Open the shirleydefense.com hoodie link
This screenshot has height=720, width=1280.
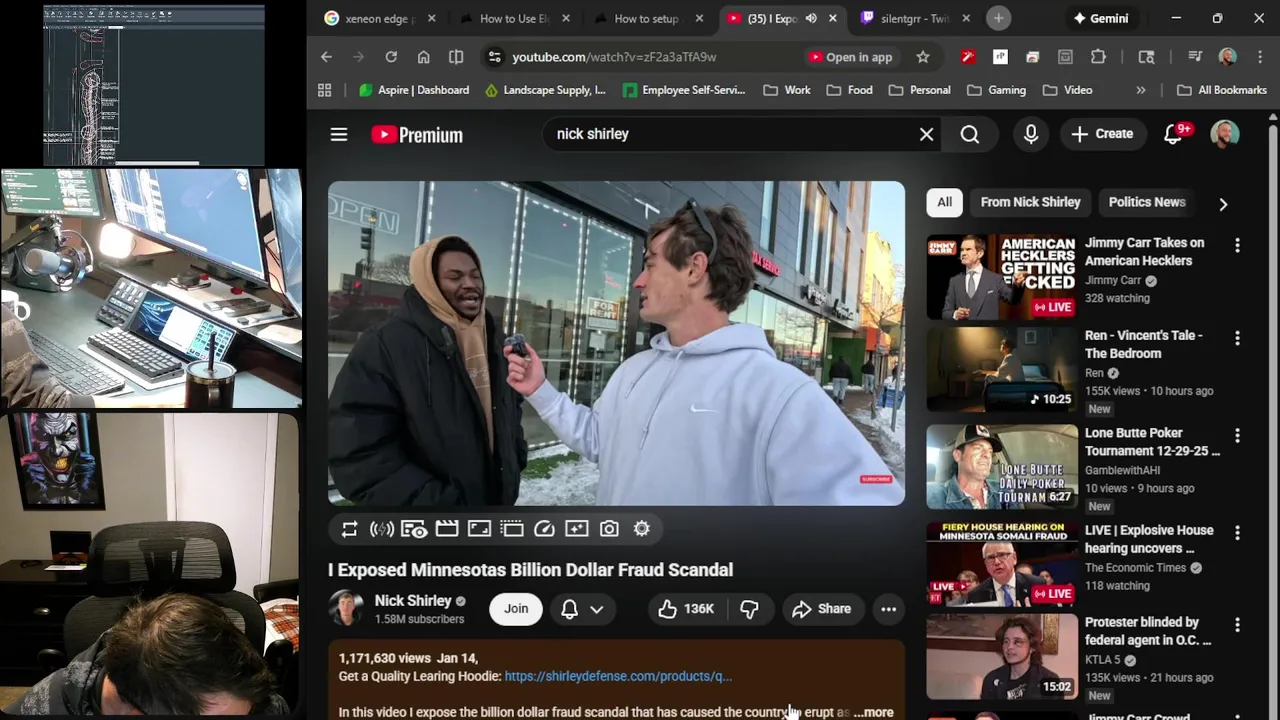(x=618, y=676)
